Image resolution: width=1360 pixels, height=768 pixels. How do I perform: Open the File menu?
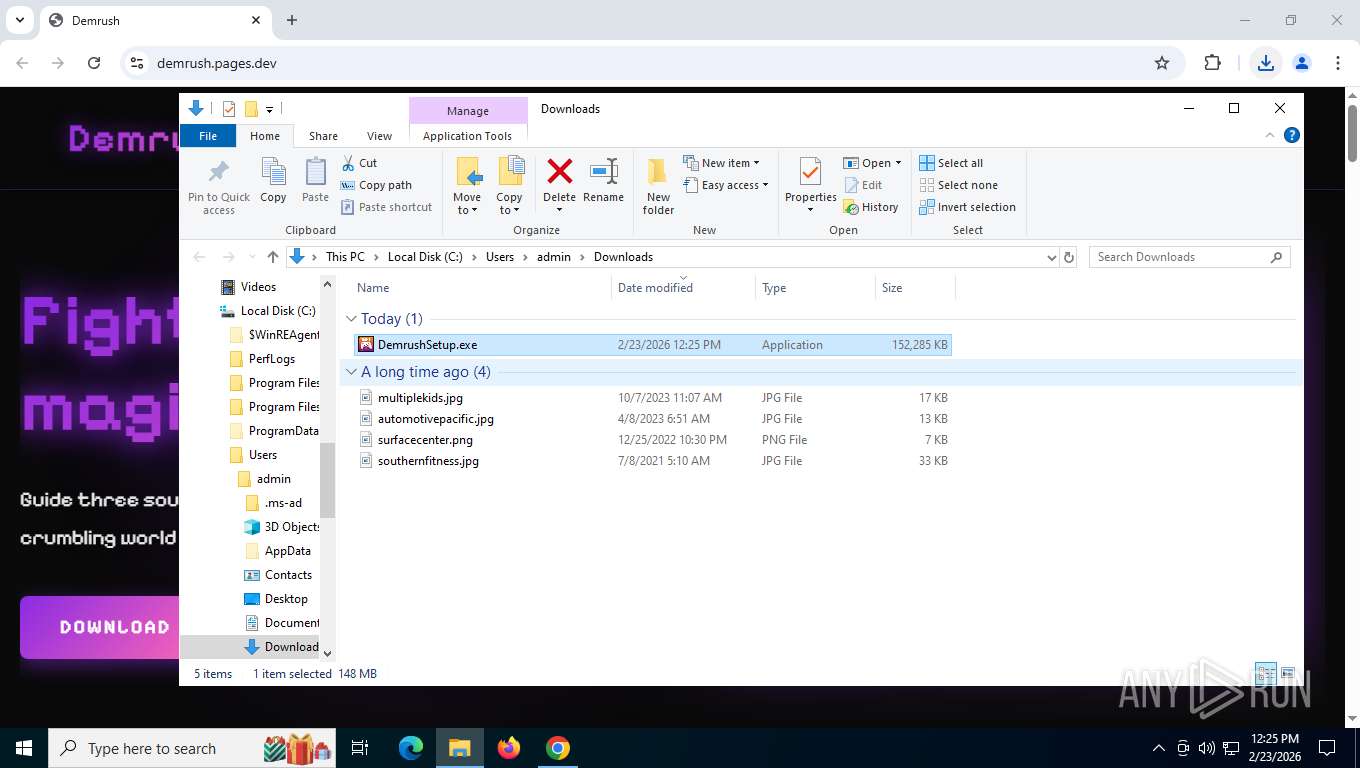(x=208, y=136)
